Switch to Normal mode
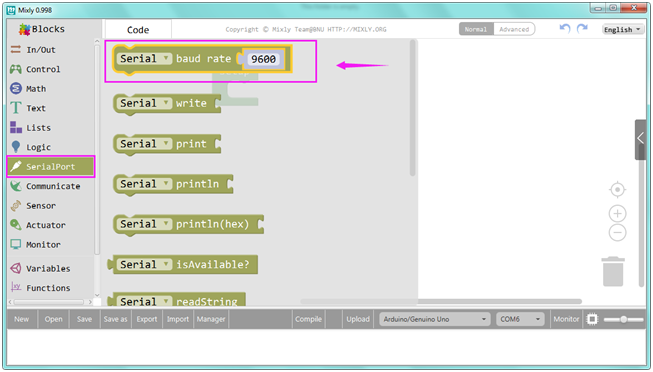This screenshot has width=653, height=372. coord(476,29)
